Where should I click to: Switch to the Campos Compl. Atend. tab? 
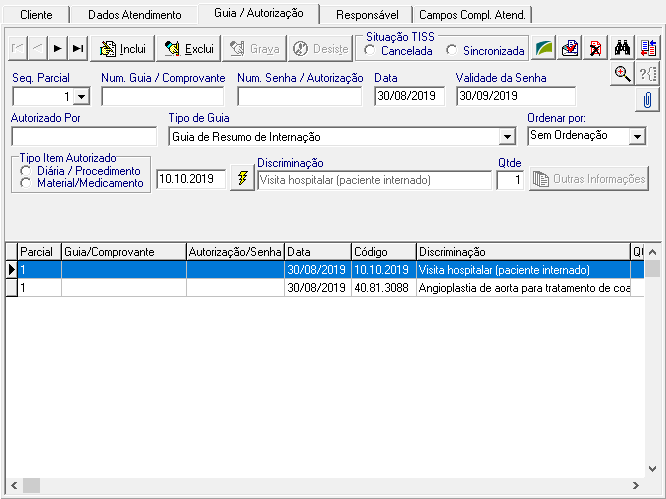(x=472, y=15)
